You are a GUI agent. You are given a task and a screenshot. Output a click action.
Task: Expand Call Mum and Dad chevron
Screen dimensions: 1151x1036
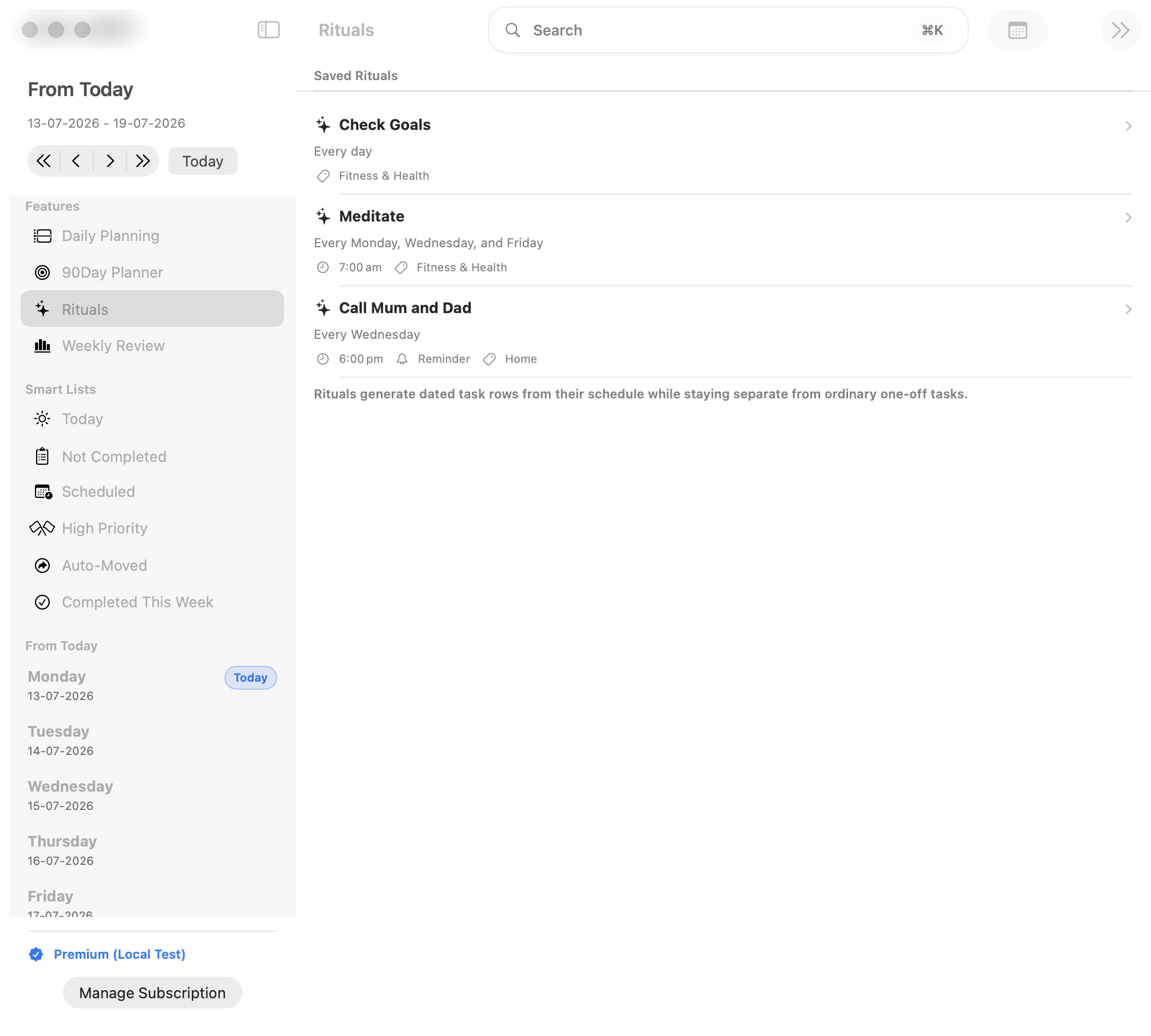click(1128, 309)
